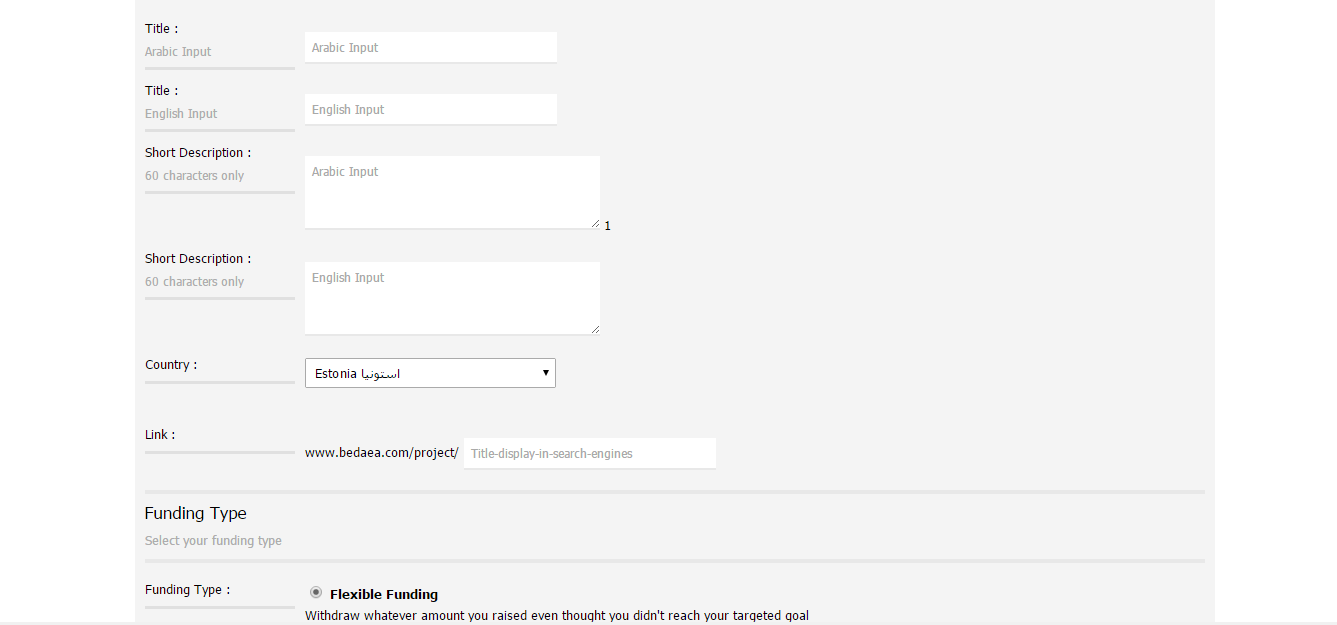Click the resize grip of English description textarea

(595, 329)
